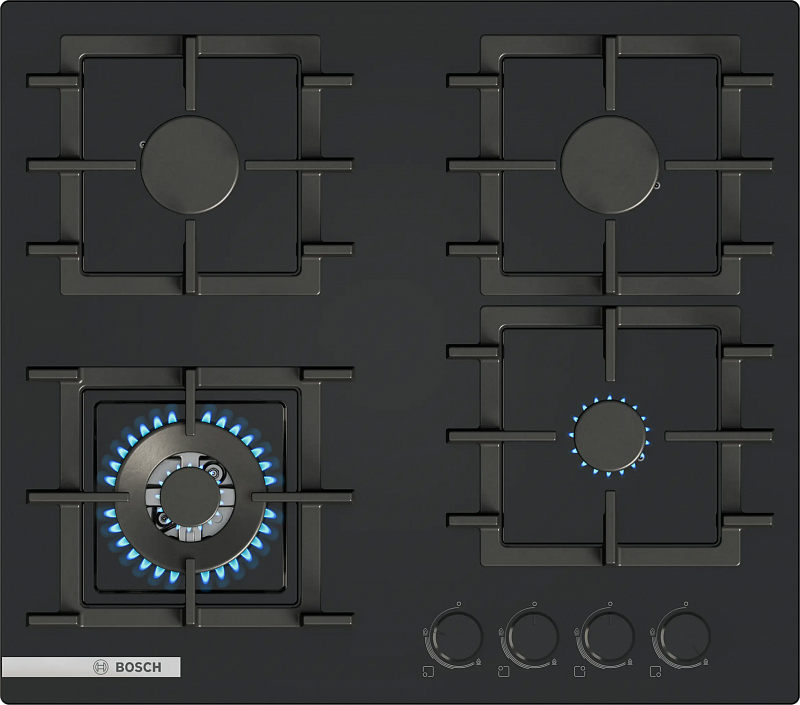The height and width of the screenshot is (705, 800).
Task: Click the lit rear-right burner ring
Action: pyautogui.click(x=608, y=435)
